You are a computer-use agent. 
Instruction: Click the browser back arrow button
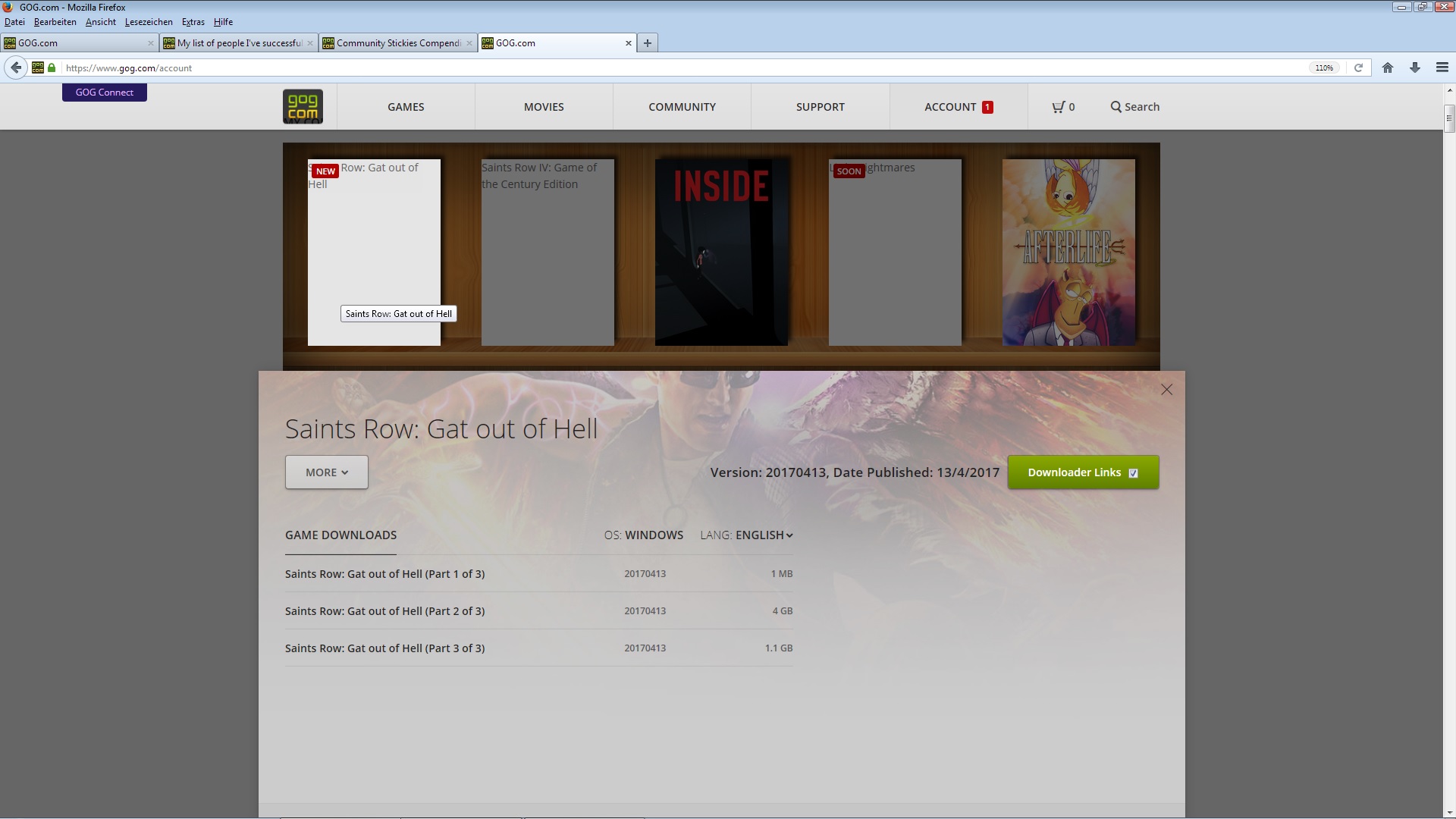[x=16, y=67]
